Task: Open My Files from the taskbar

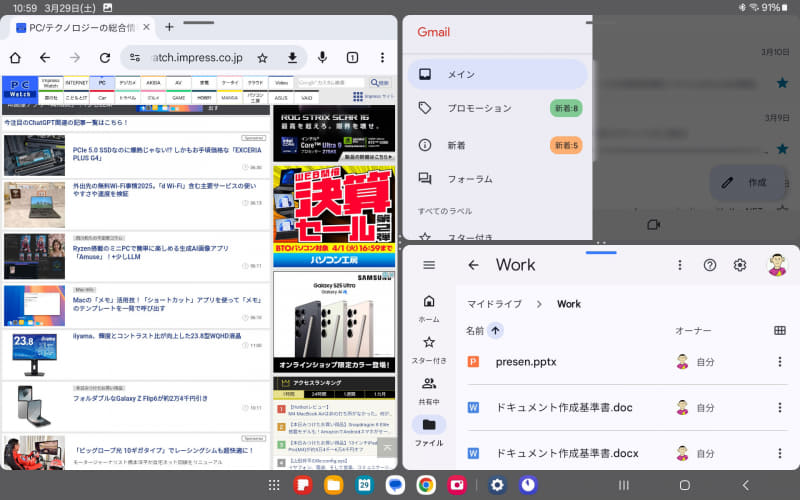Action: (334, 485)
